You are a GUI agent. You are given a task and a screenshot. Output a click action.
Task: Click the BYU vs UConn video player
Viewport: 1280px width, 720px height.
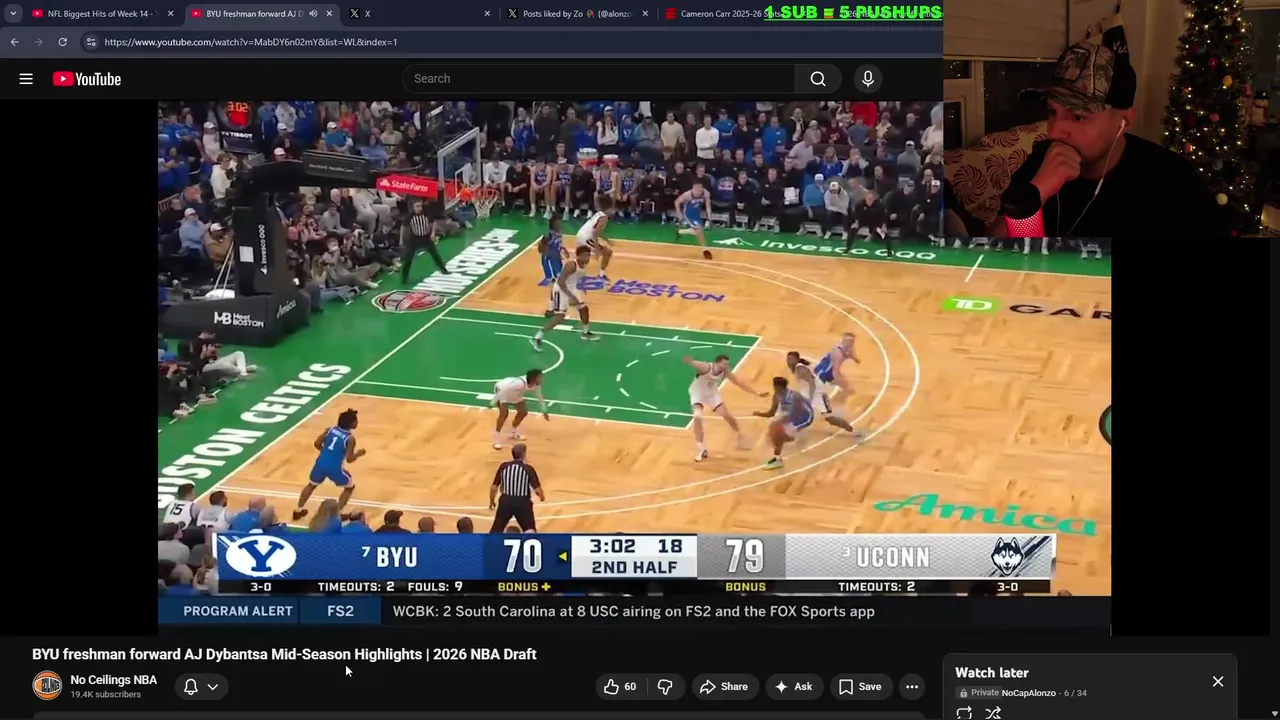point(634,366)
